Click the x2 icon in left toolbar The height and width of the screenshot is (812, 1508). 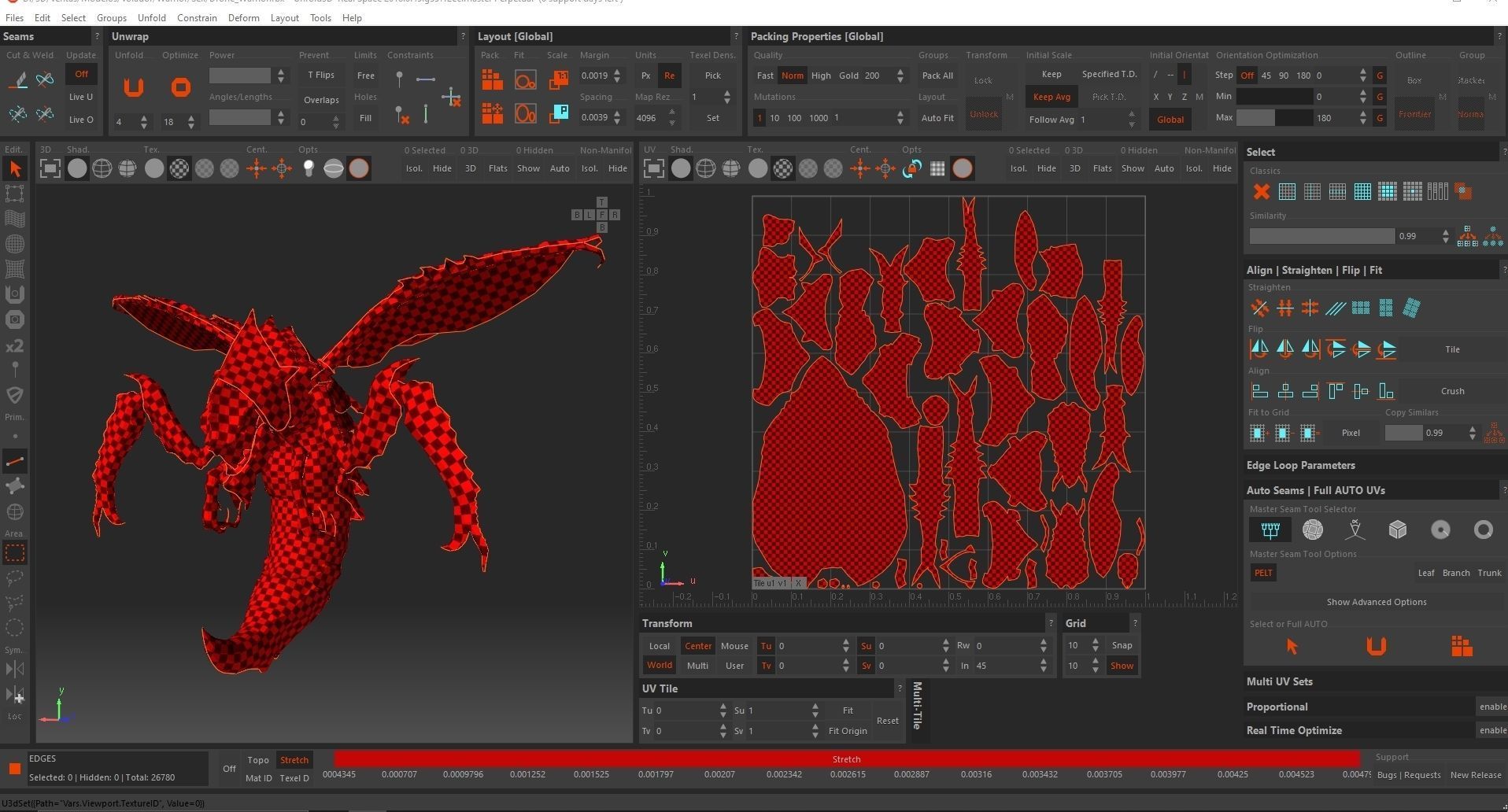coord(15,346)
